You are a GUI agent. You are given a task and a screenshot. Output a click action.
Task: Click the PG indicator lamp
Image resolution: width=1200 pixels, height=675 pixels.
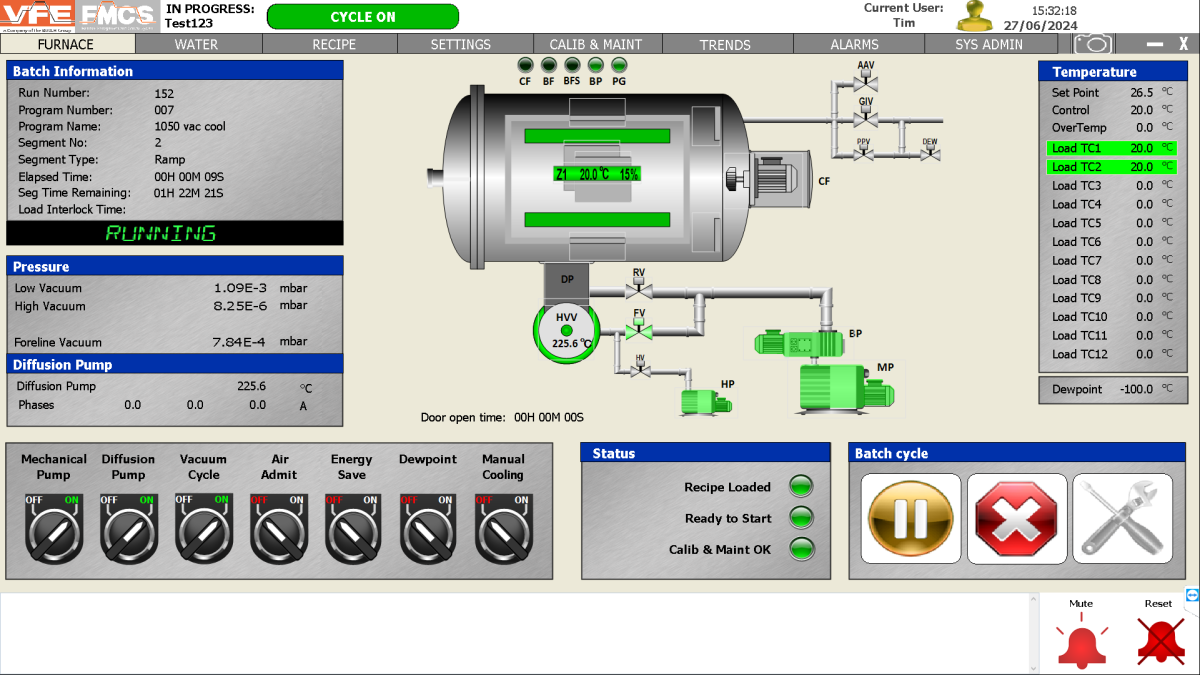(x=619, y=65)
